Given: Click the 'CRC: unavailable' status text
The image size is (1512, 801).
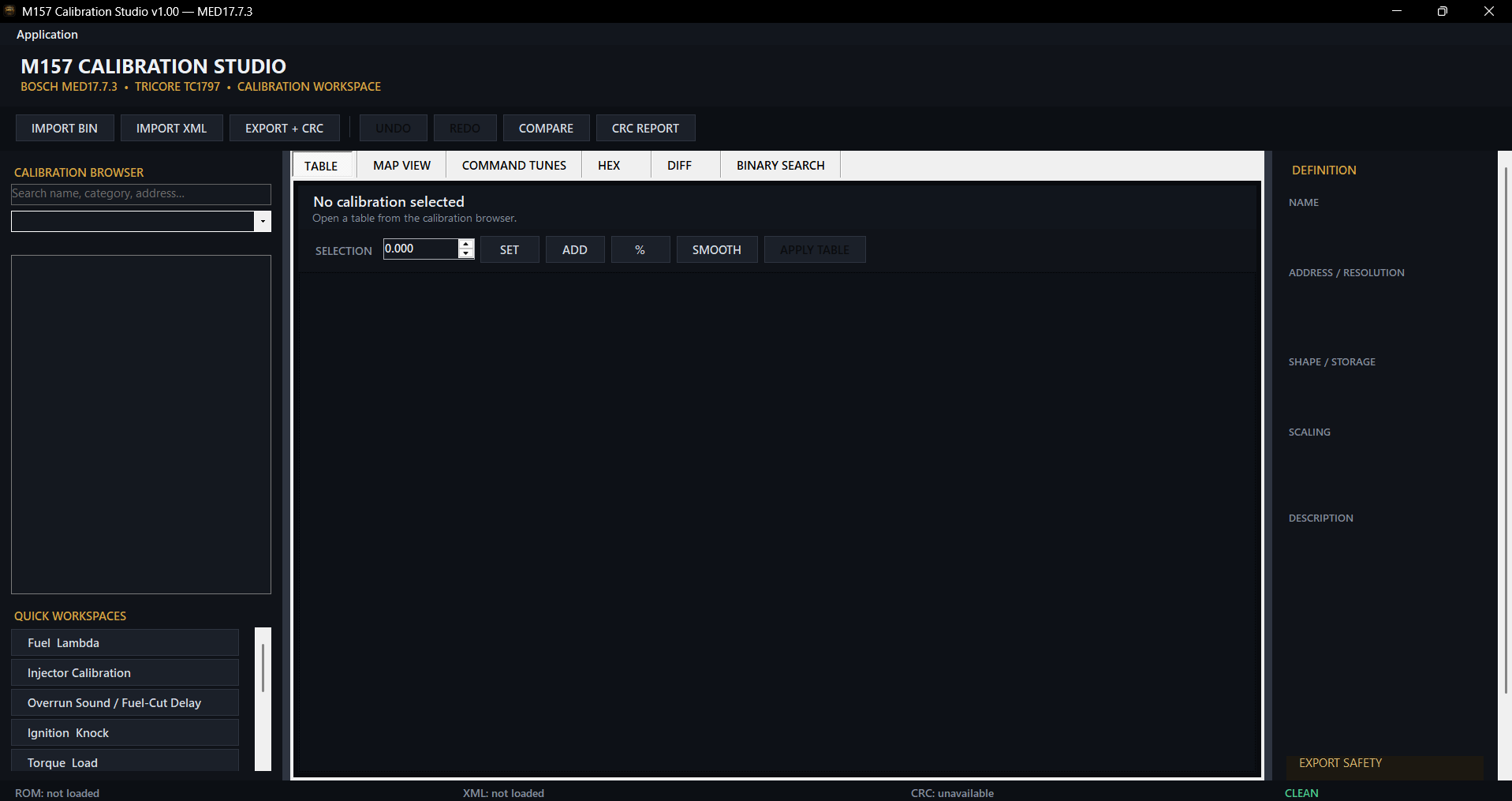Looking at the screenshot, I should click(x=952, y=793).
